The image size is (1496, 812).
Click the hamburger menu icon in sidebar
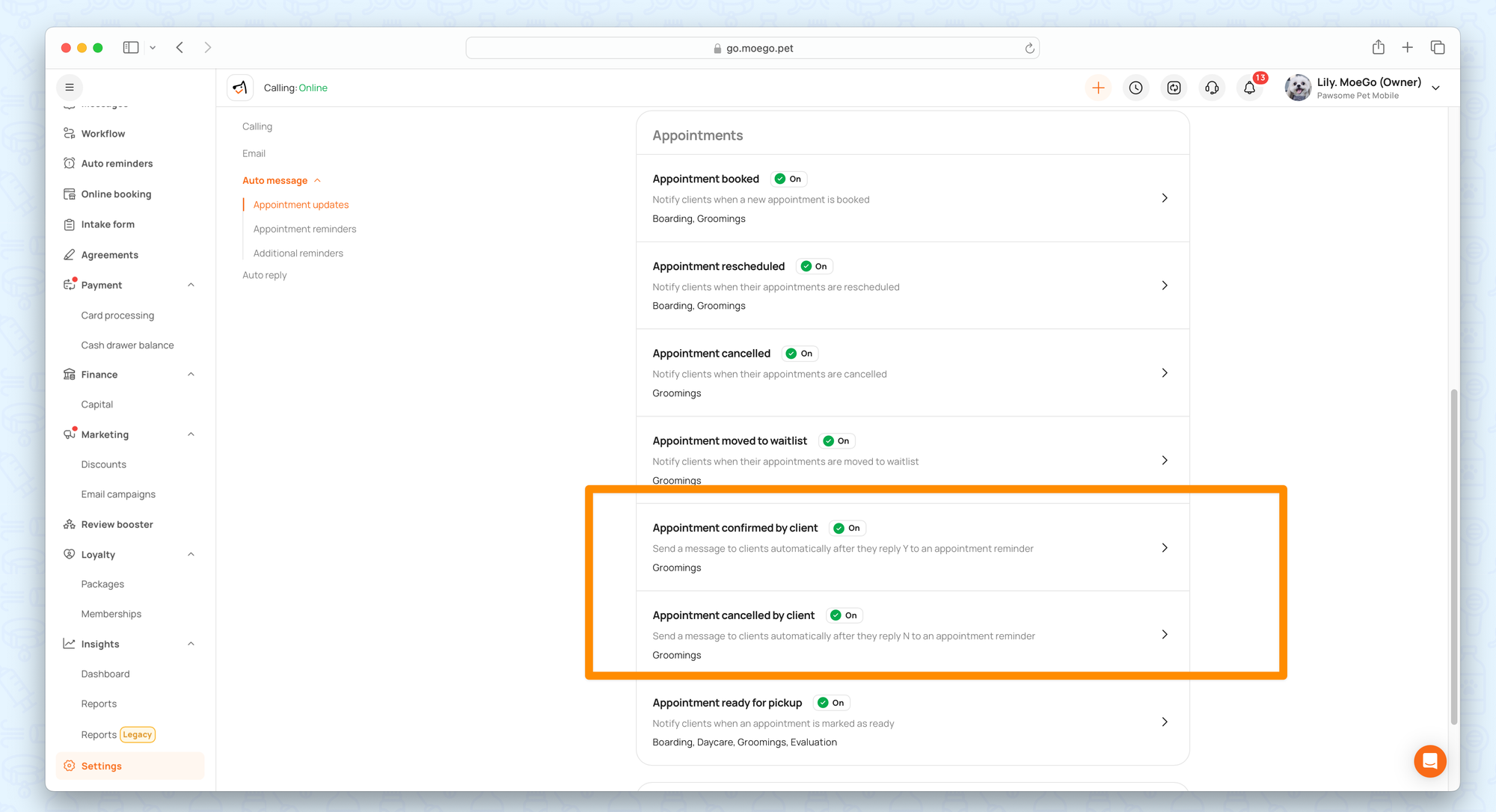[x=70, y=87]
